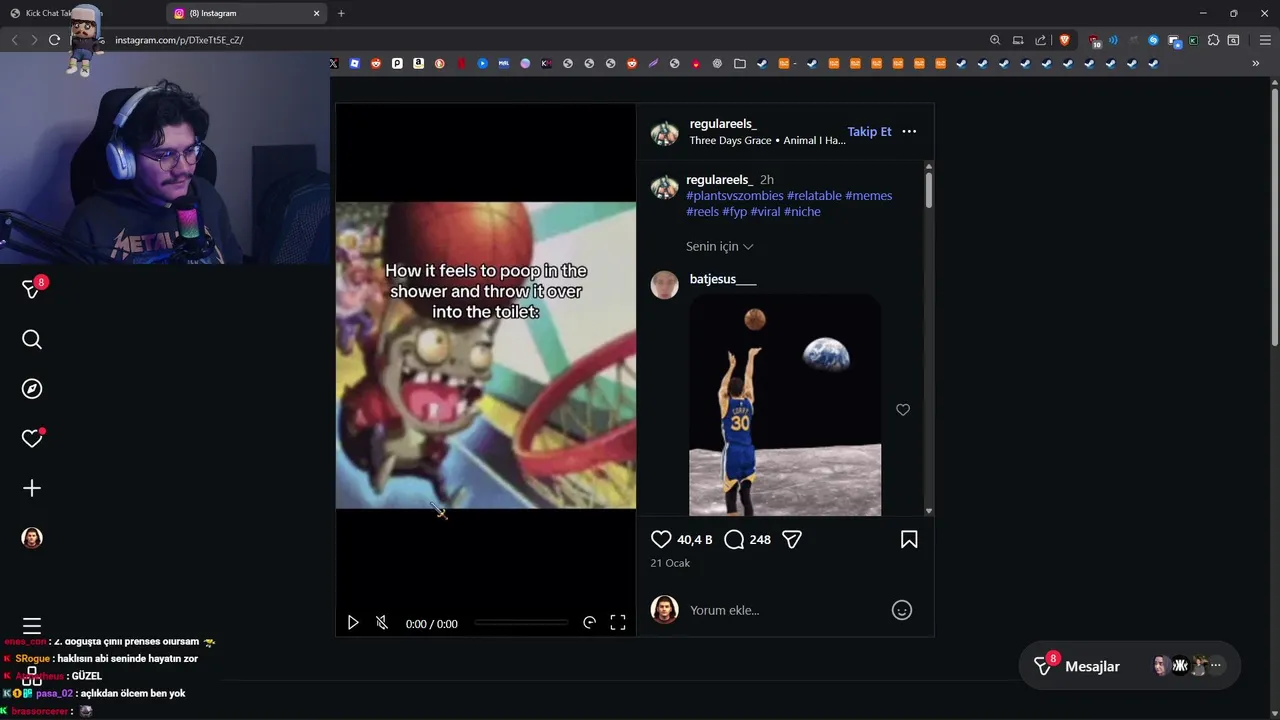Reload the page in browser toolbar
1280x720 pixels.
54,40
